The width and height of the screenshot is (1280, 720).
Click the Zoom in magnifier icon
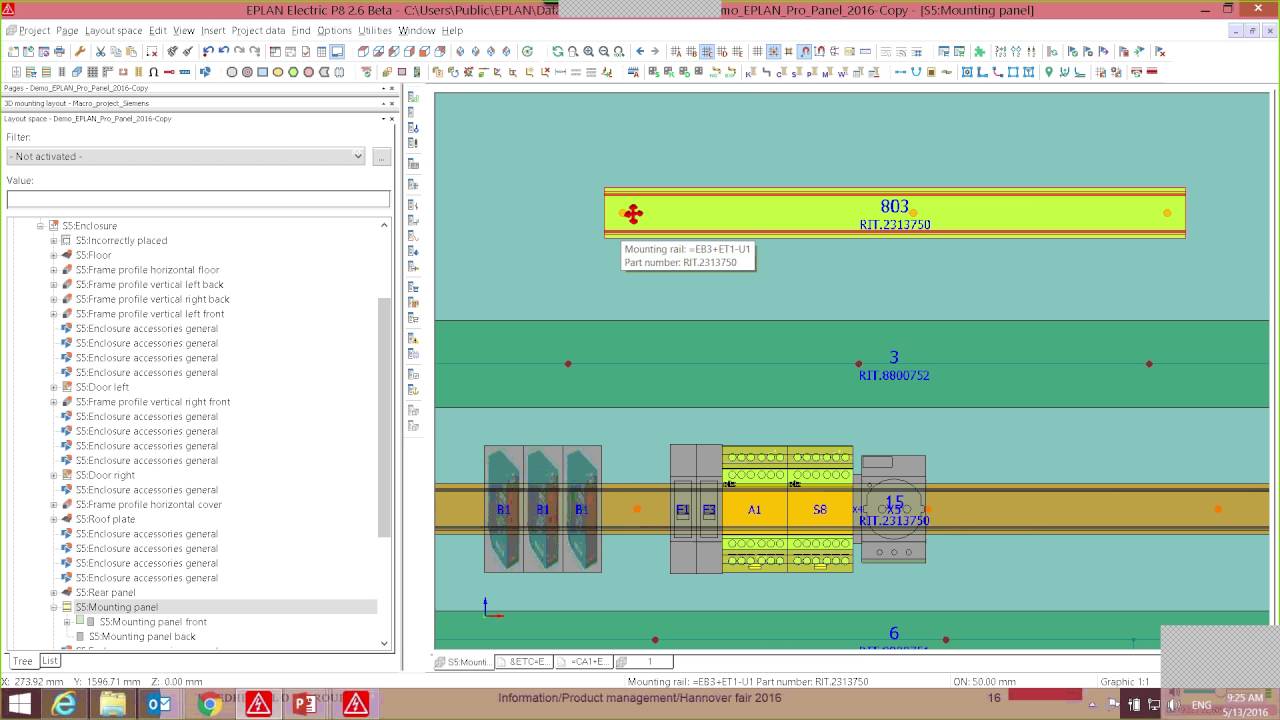click(x=588, y=52)
